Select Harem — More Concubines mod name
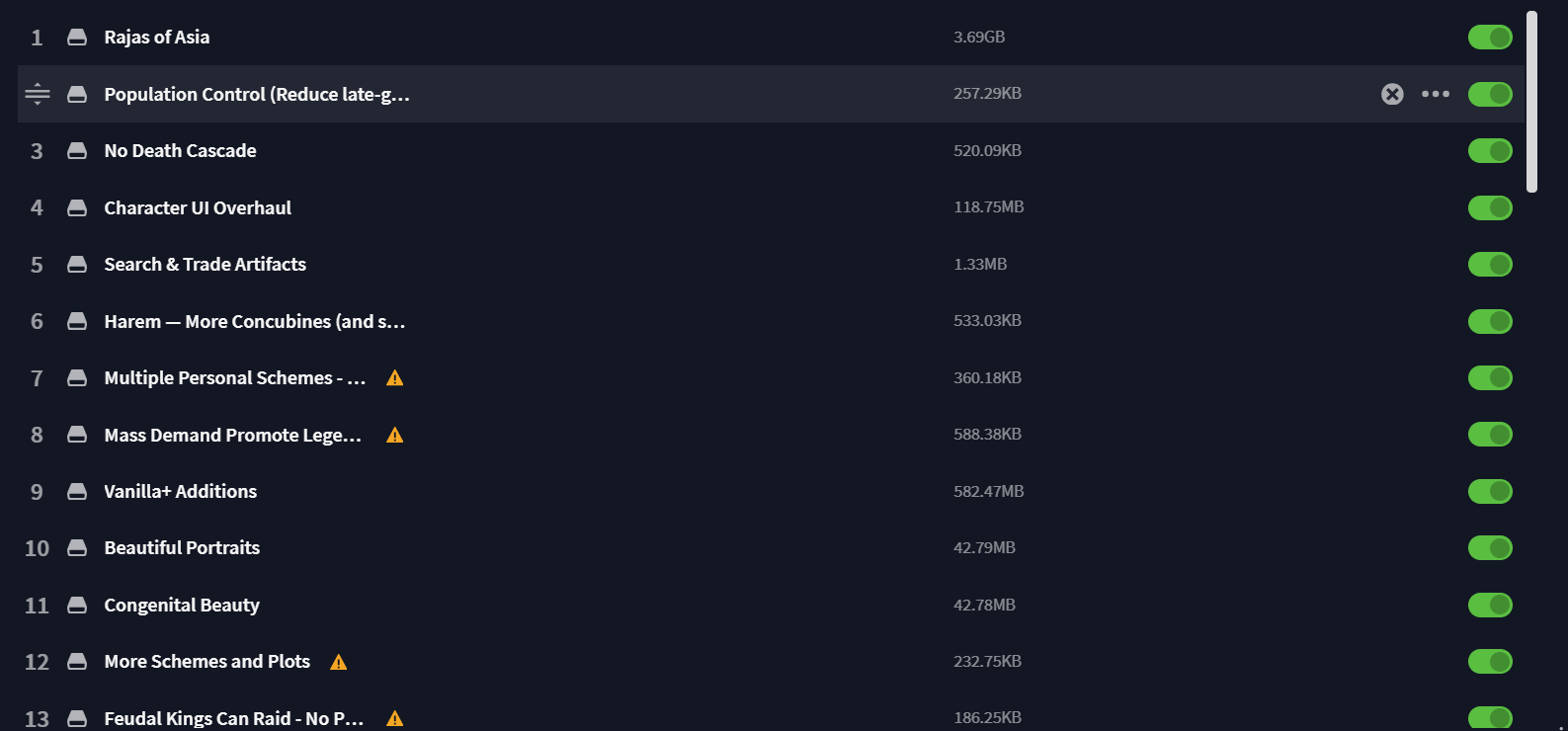Image resolution: width=1568 pixels, height=731 pixels. point(255,321)
